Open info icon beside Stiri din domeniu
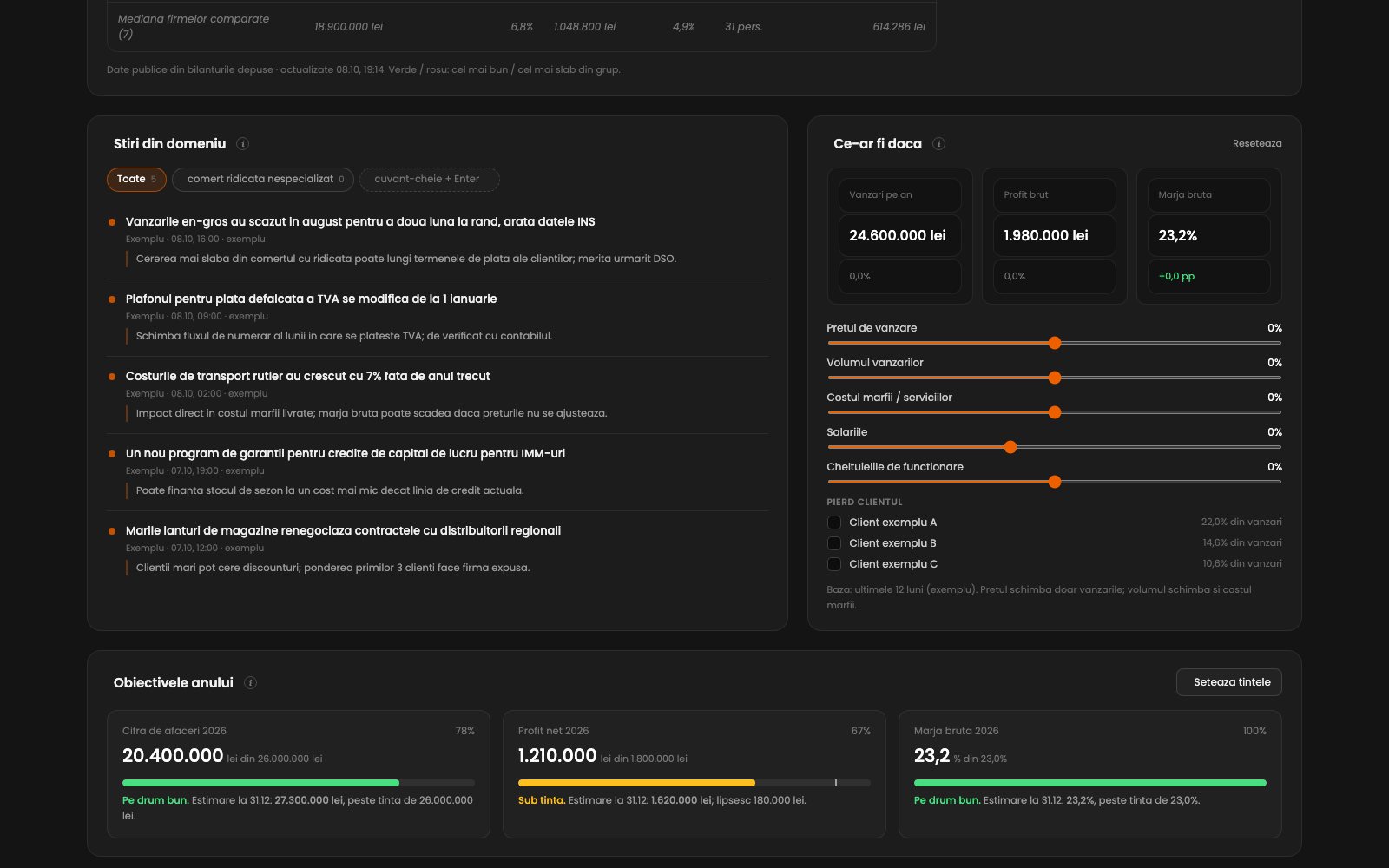1389x868 pixels. click(x=243, y=144)
